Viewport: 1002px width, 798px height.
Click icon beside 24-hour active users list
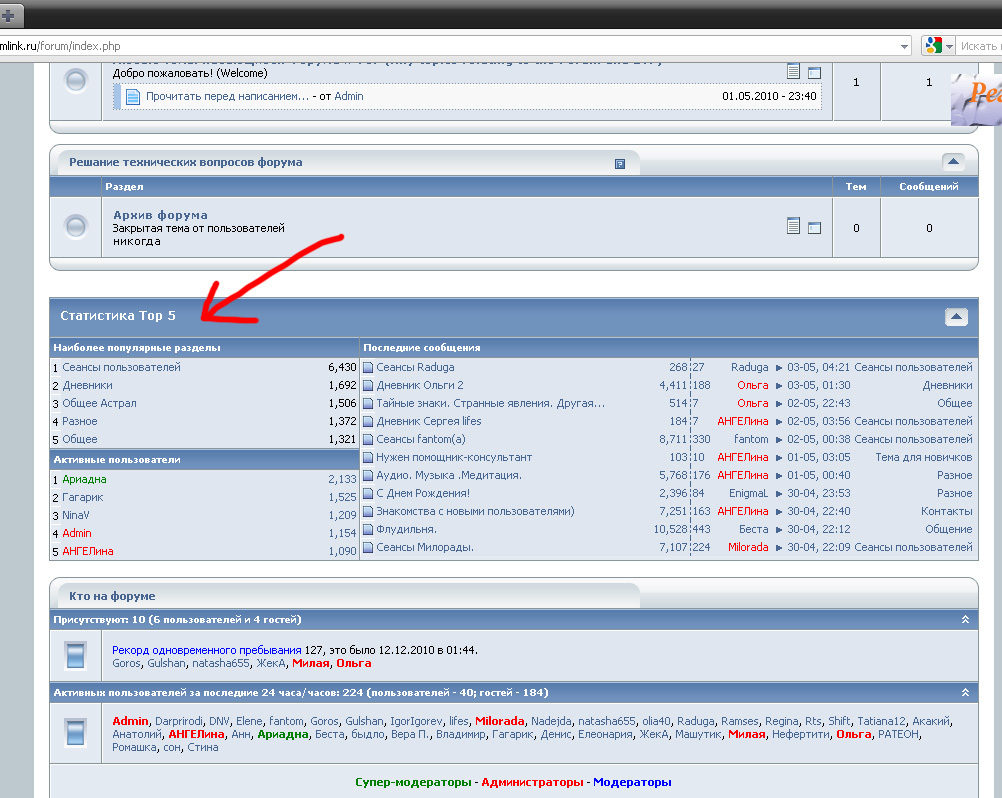[x=75, y=733]
